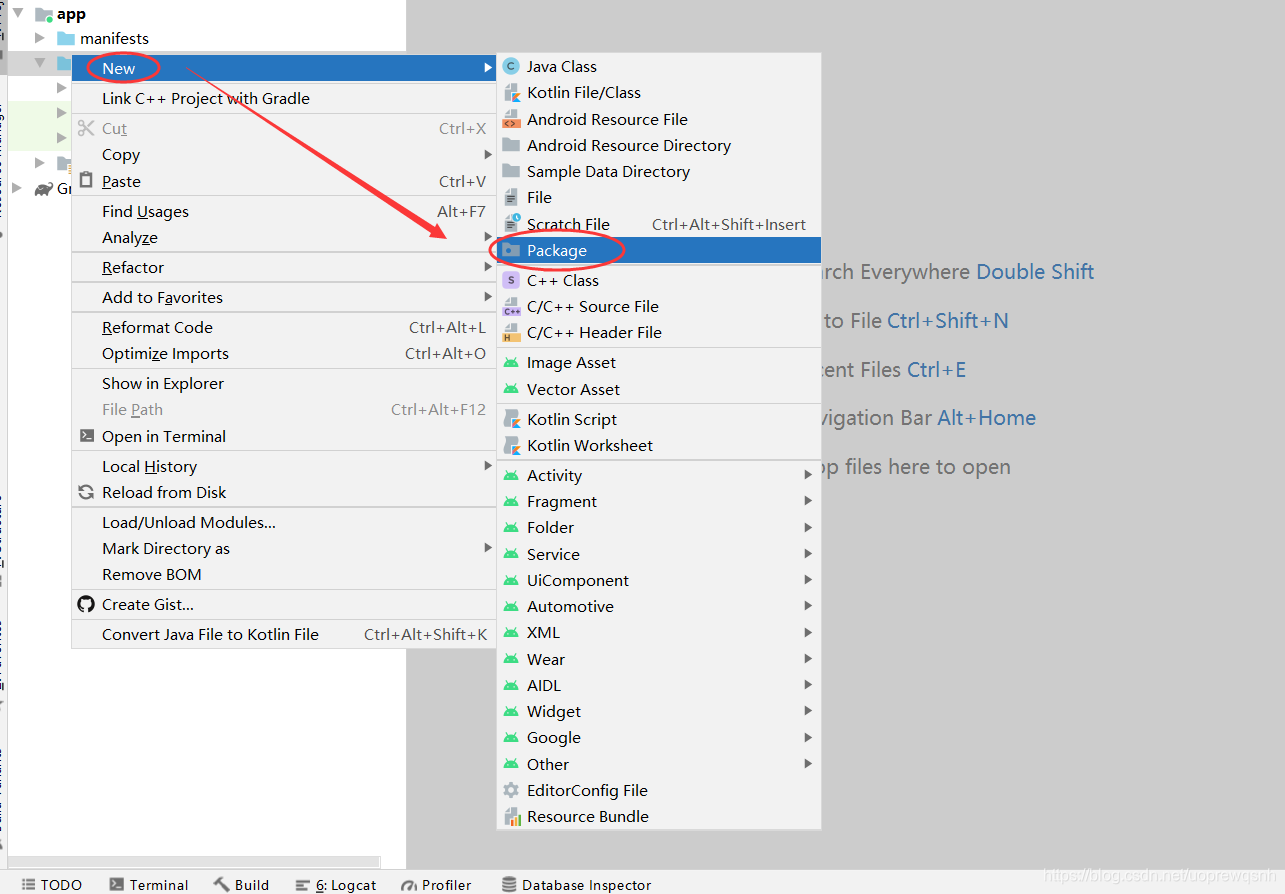Select Wear in New submenu

(x=659, y=660)
